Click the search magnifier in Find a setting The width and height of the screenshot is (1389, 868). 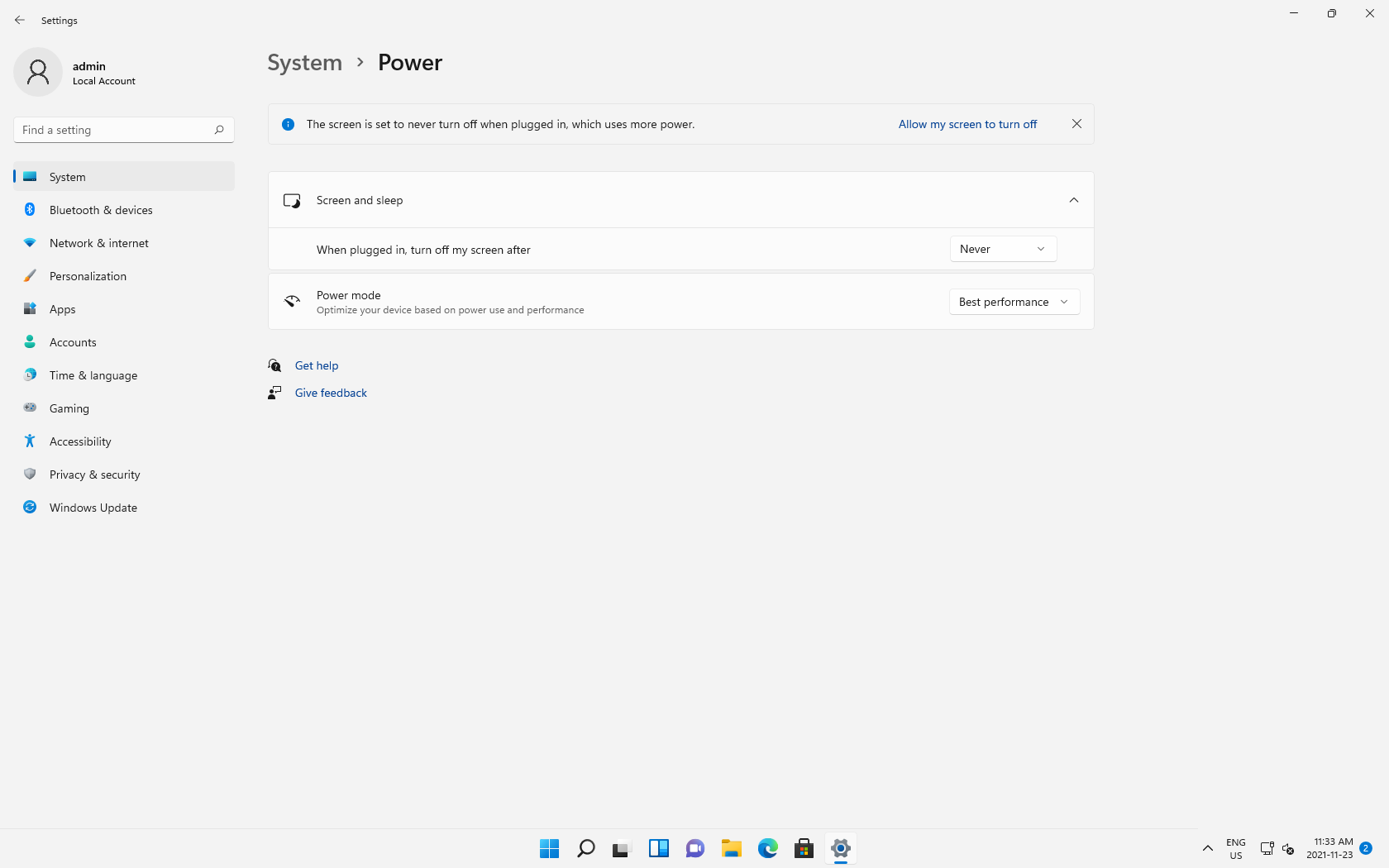219,130
